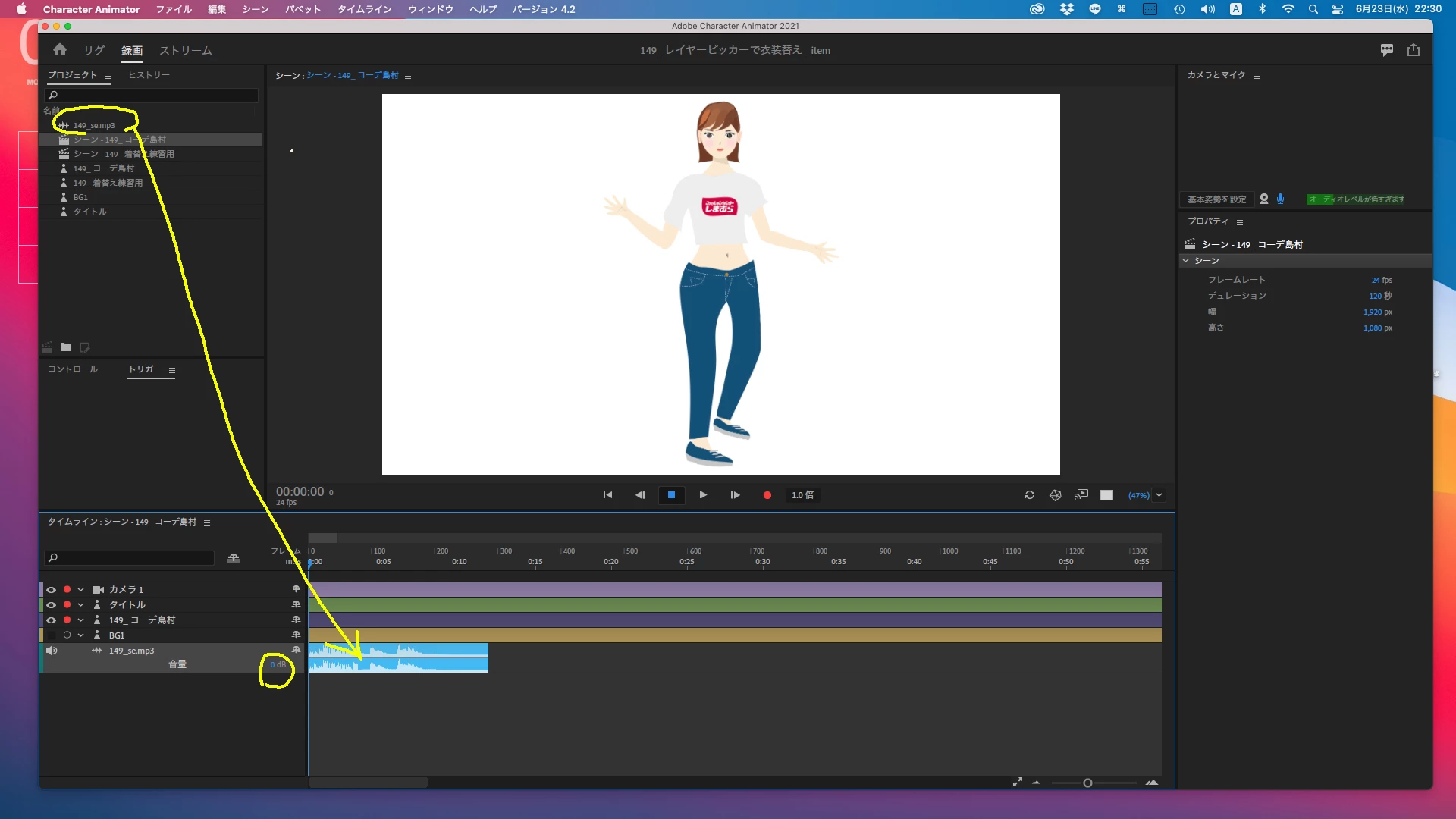Click the mesh display icon in scene toolbar
This screenshot has width=1456, height=819.
point(1055,495)
